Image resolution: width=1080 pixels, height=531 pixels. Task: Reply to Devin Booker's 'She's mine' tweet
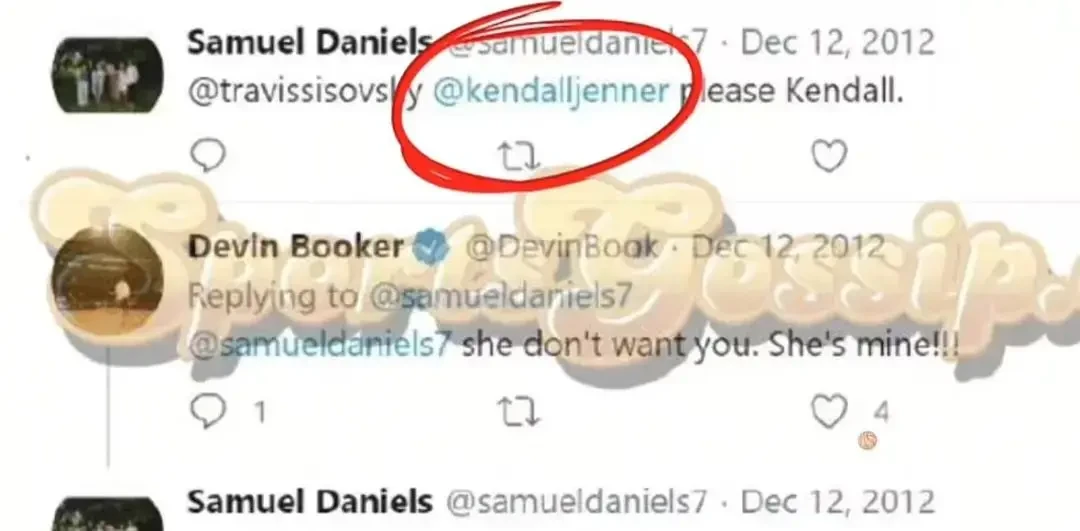click(207, 412)
